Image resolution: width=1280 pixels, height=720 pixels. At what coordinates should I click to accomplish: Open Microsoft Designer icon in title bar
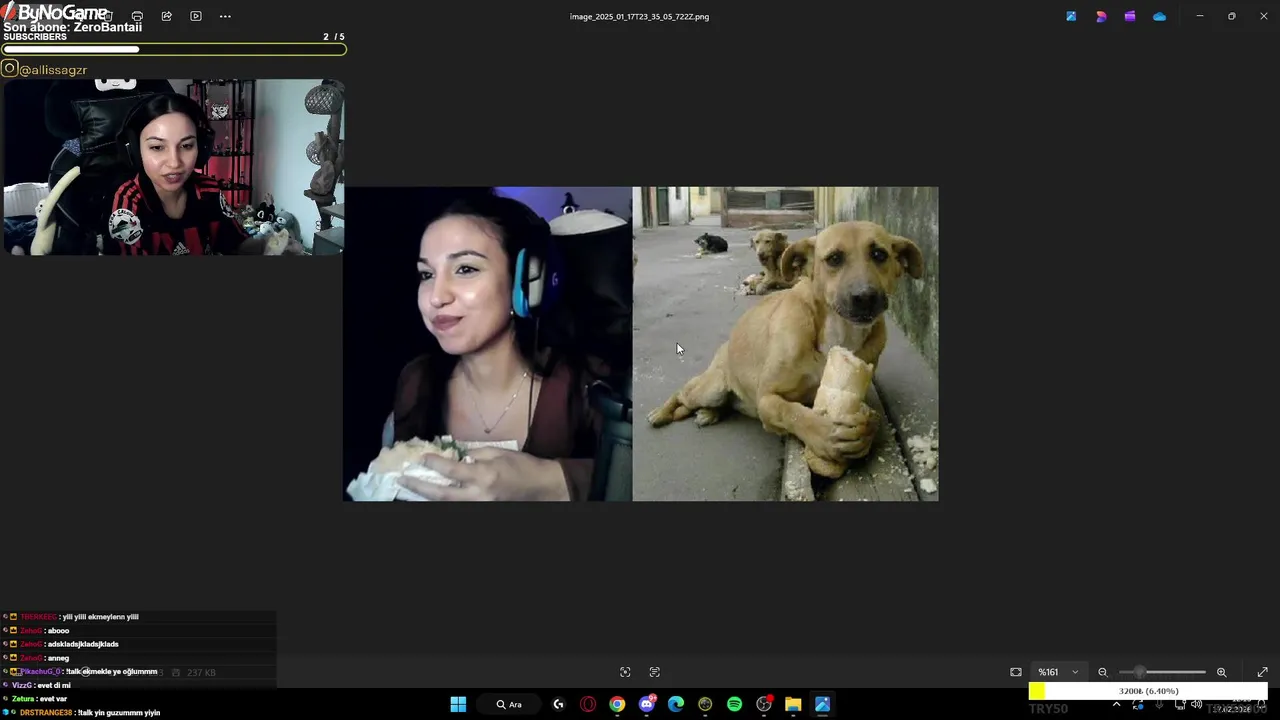click(1101, 16)
